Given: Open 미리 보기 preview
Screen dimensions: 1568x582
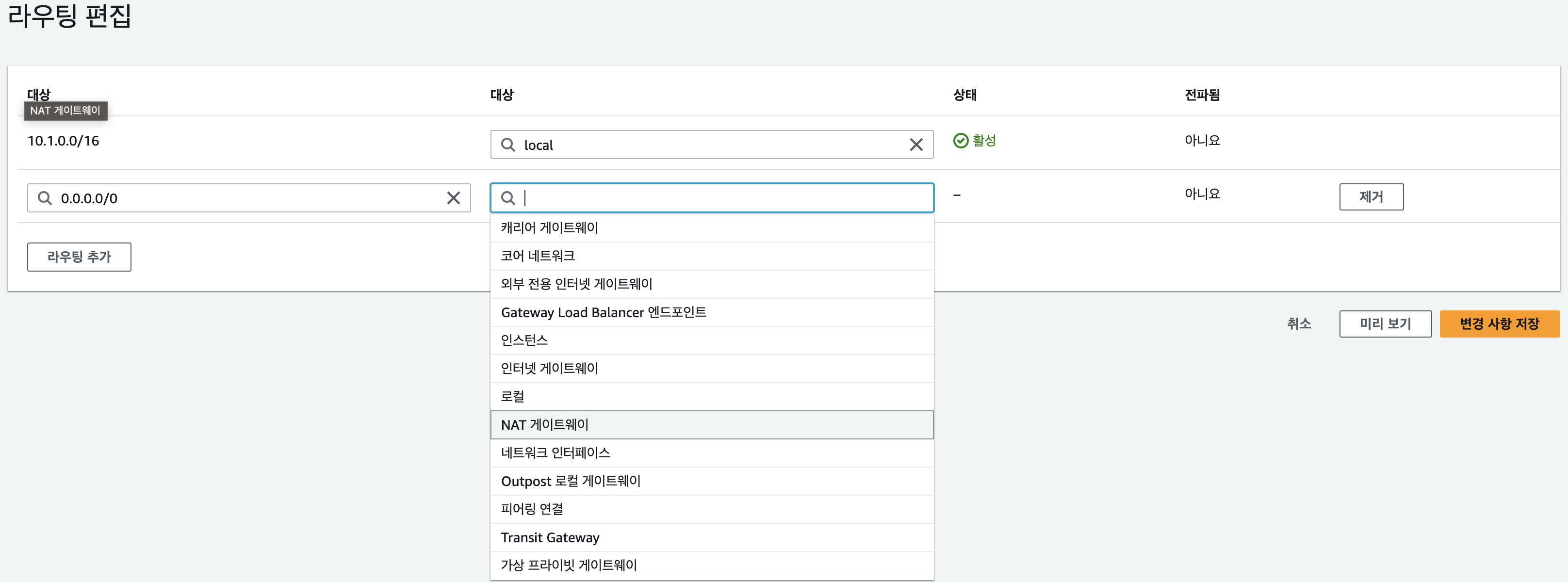Looking at the screenshot, I should point(1385,324).
